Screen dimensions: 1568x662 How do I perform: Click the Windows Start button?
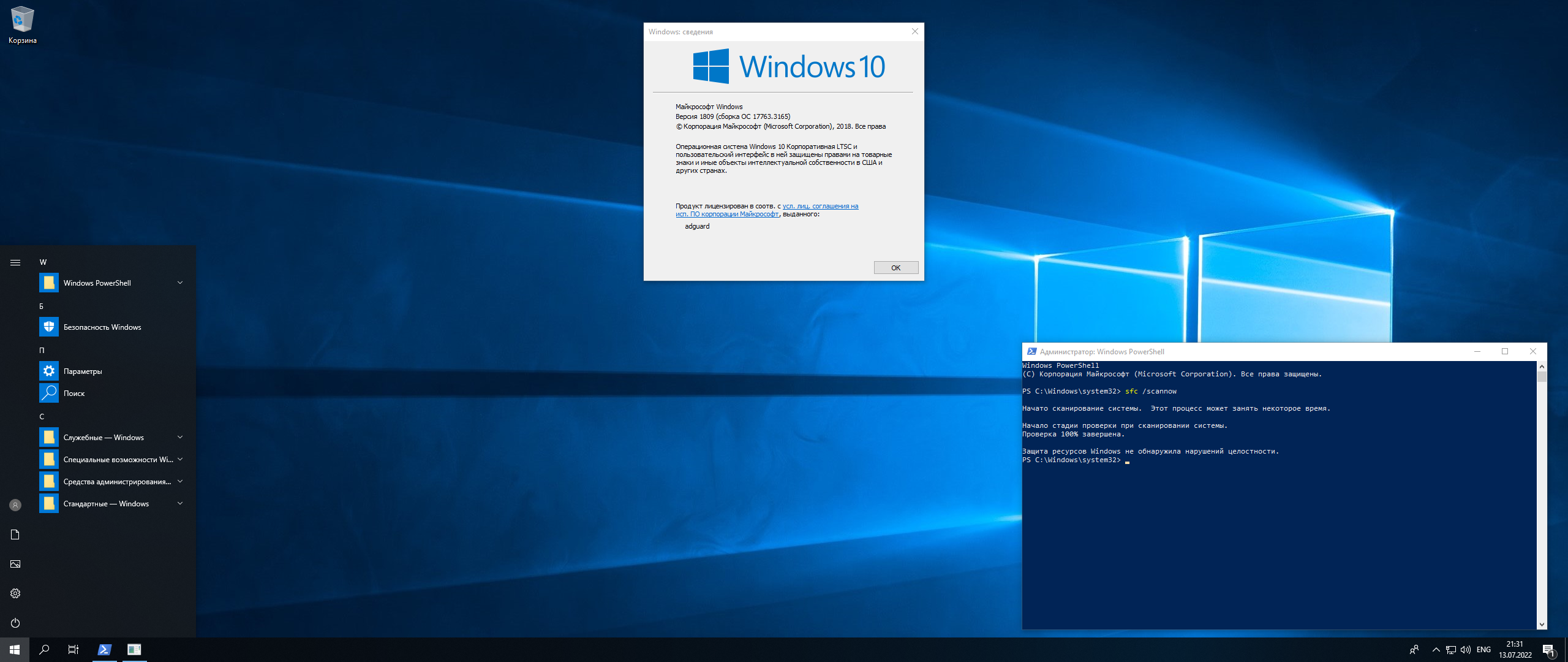click(15, 650)
